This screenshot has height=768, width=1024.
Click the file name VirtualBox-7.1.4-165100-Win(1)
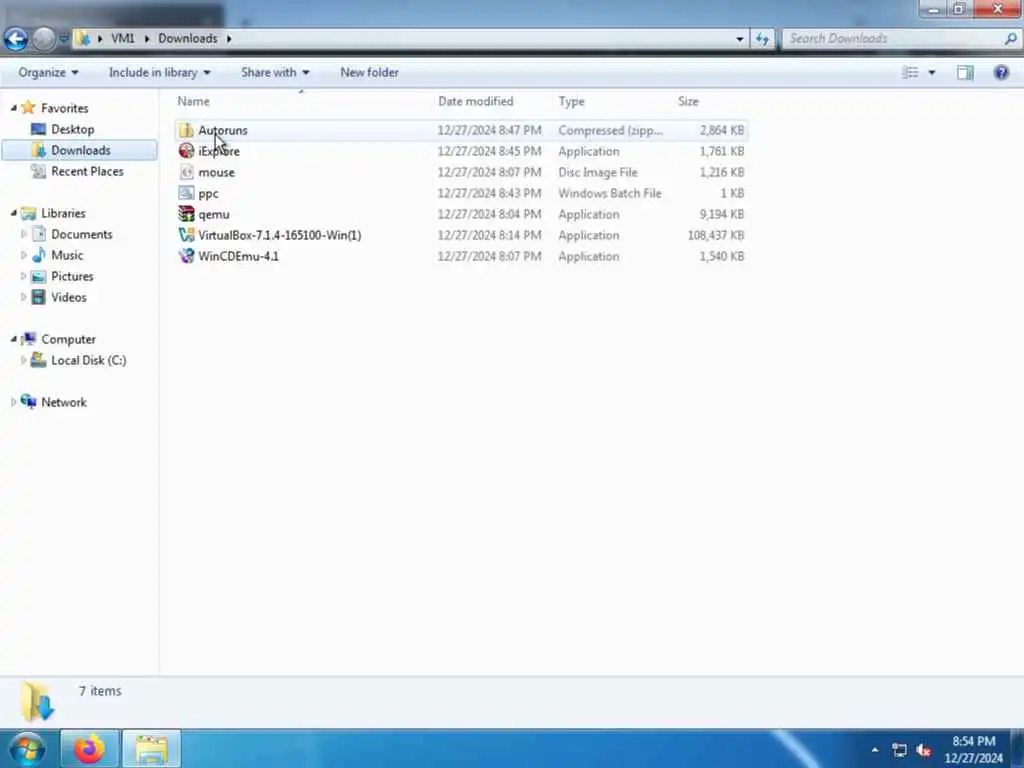[280, 235]
